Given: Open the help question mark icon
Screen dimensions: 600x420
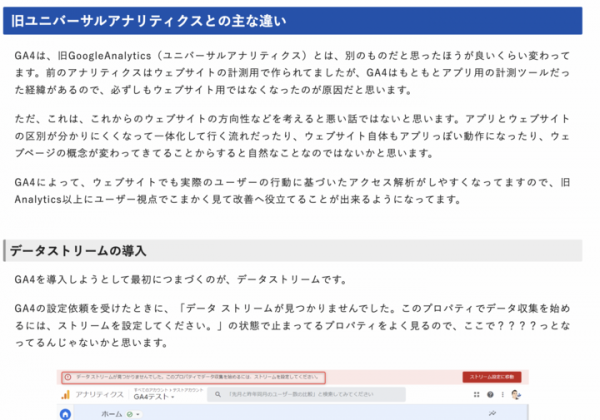Looking at the screenshot, I should tap(490, 394).
